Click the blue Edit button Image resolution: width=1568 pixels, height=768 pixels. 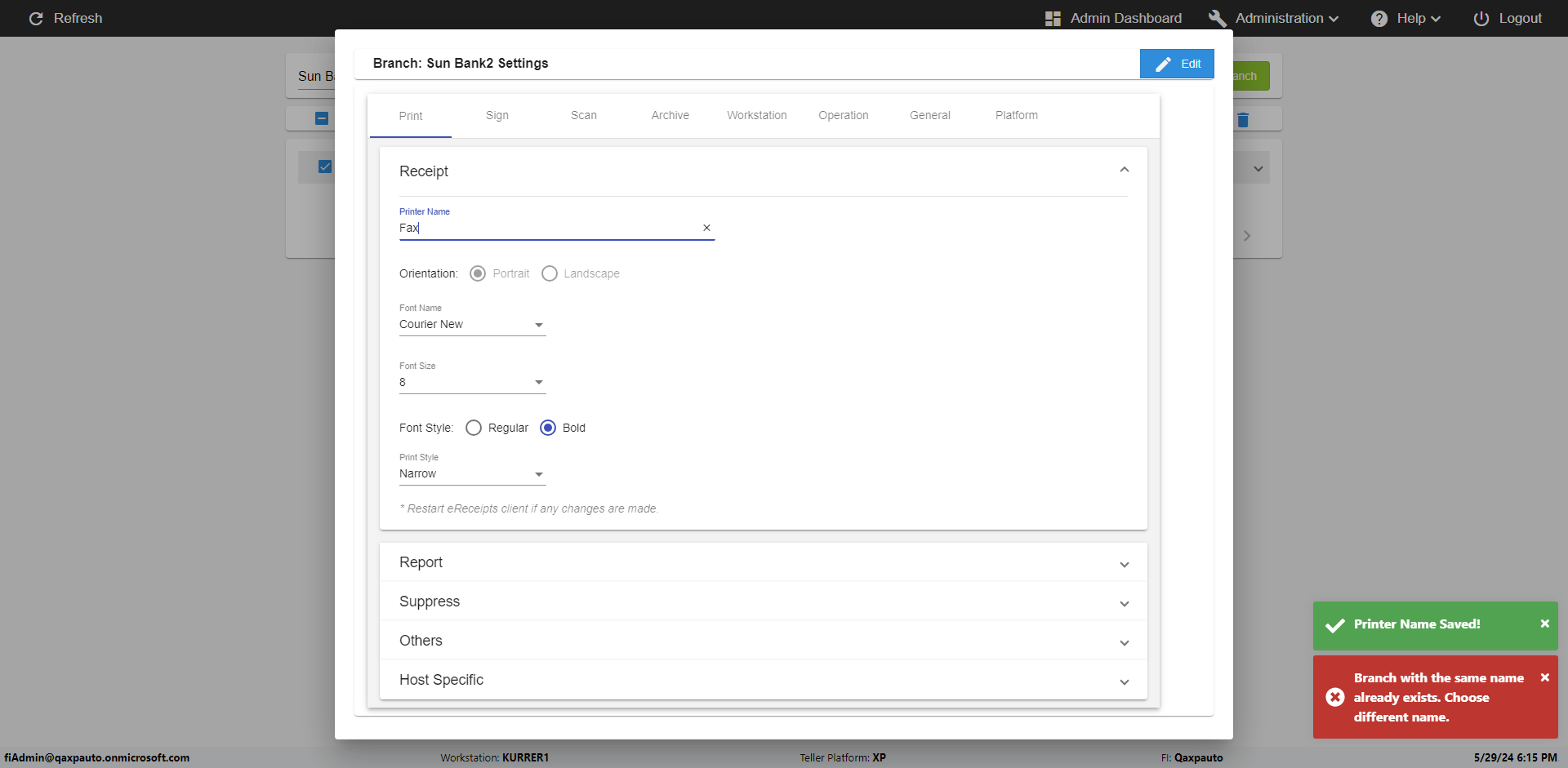coord(1176,64)
